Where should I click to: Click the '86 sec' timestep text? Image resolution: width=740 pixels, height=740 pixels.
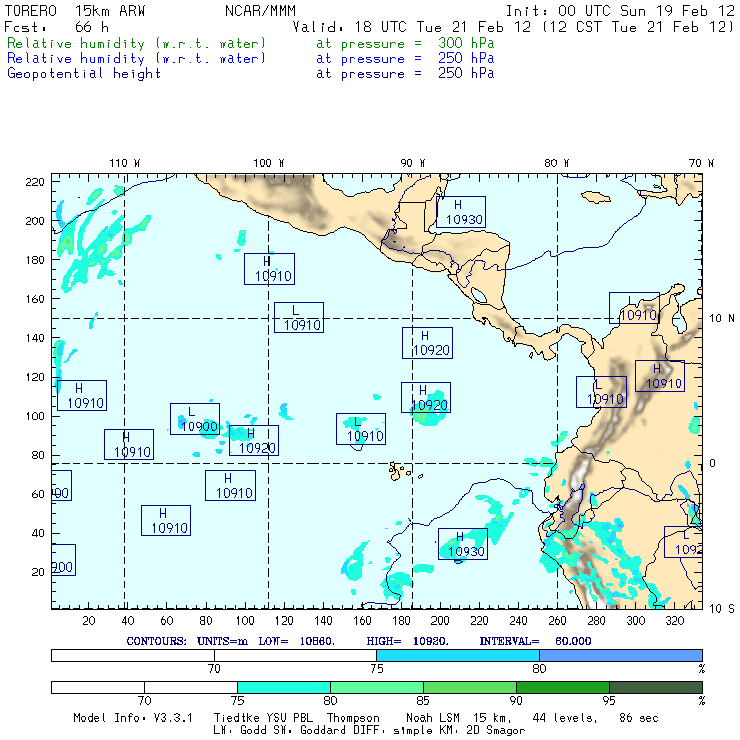click(639, 718)
